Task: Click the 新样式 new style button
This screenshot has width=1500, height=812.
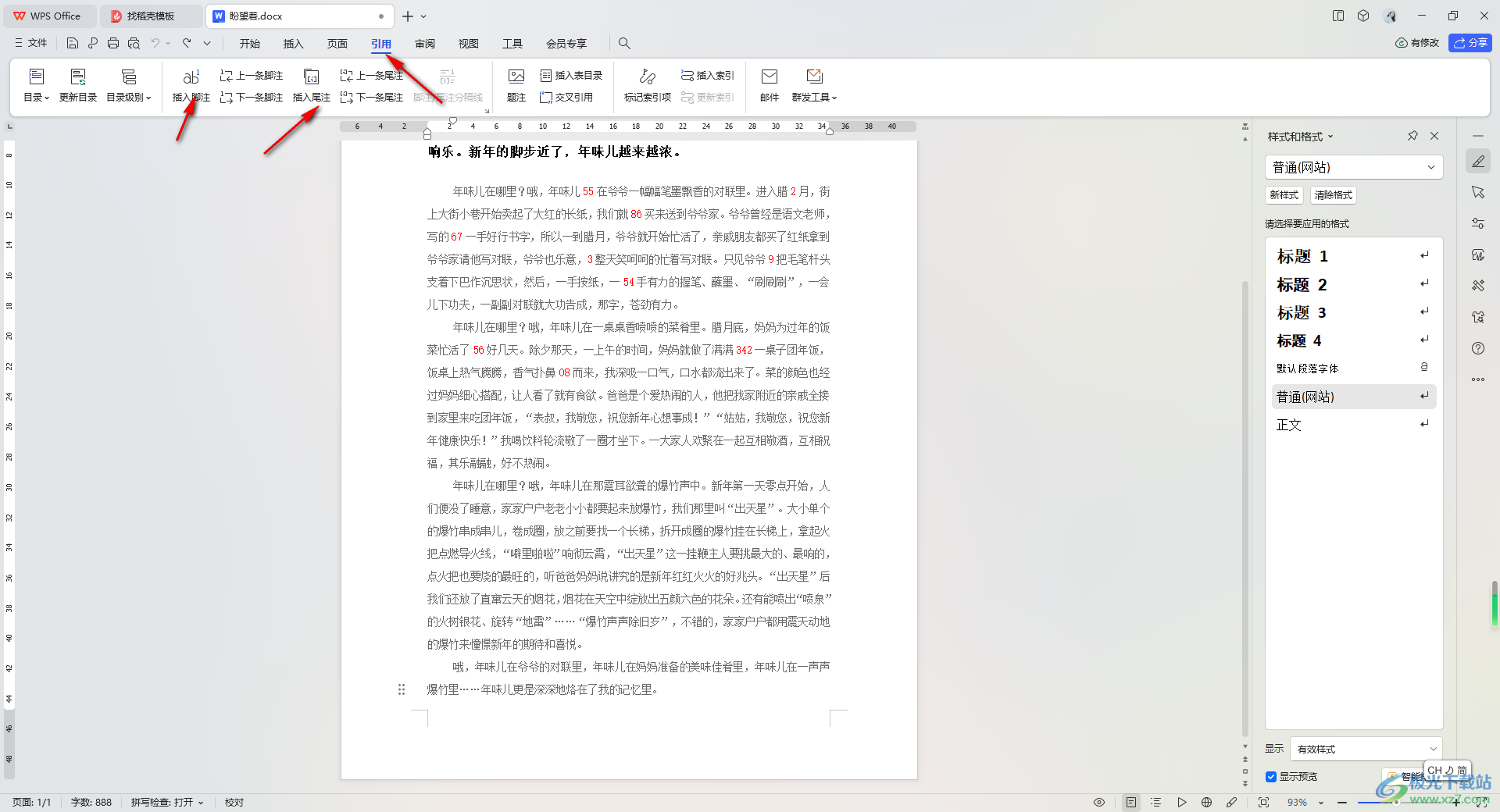Action: coord(1284,195)
